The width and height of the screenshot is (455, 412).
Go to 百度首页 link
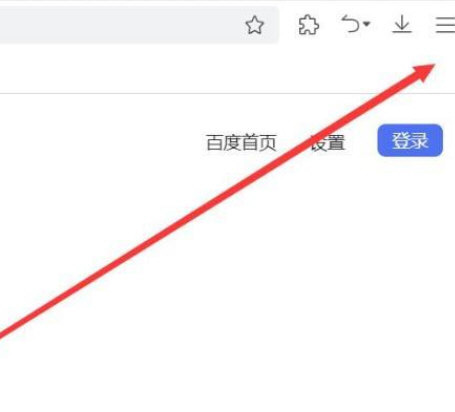(241, 143)
